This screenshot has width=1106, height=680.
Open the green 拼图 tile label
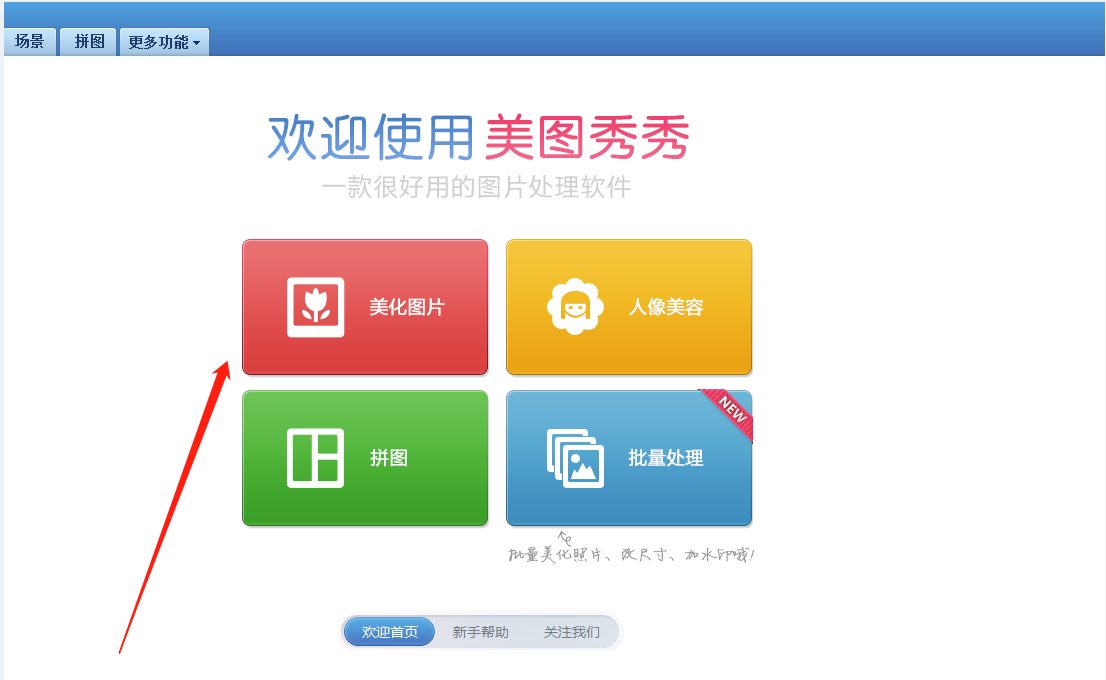point(389,458)
